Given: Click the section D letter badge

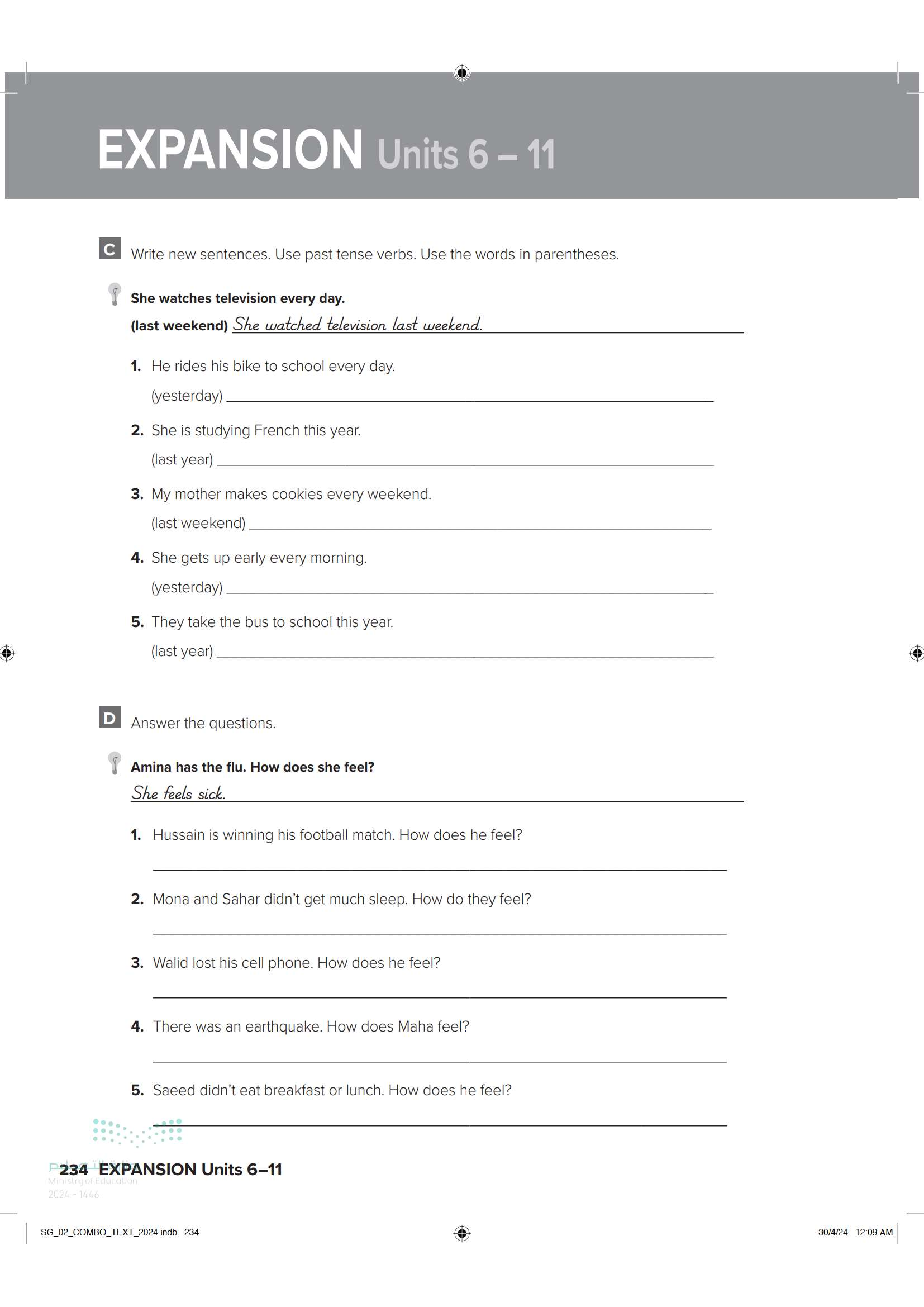Looking at the screenshot, I should pyautogui.click(x=109, y=717).
